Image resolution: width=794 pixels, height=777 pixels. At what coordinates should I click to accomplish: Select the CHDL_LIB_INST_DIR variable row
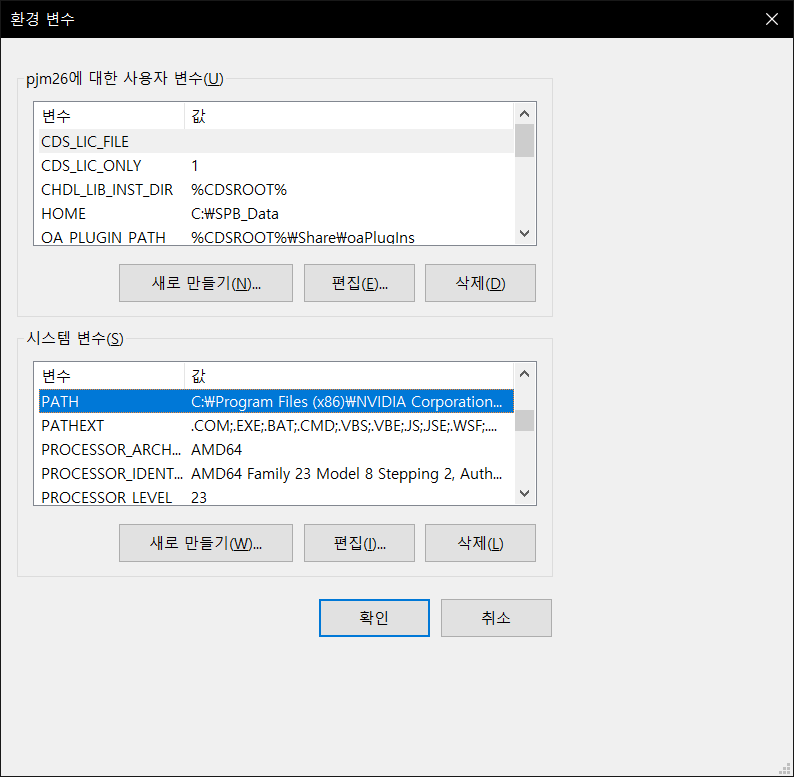276,189
